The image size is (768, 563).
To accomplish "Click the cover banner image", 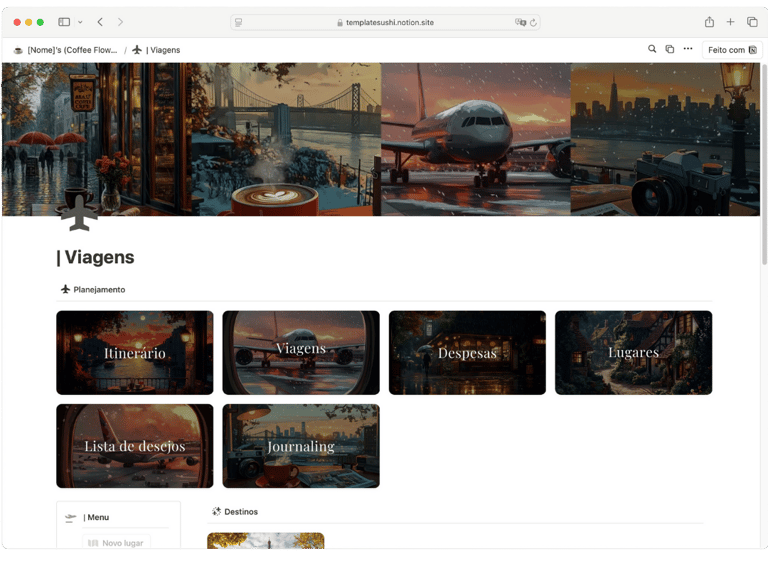I will click(x=381, y=139).
